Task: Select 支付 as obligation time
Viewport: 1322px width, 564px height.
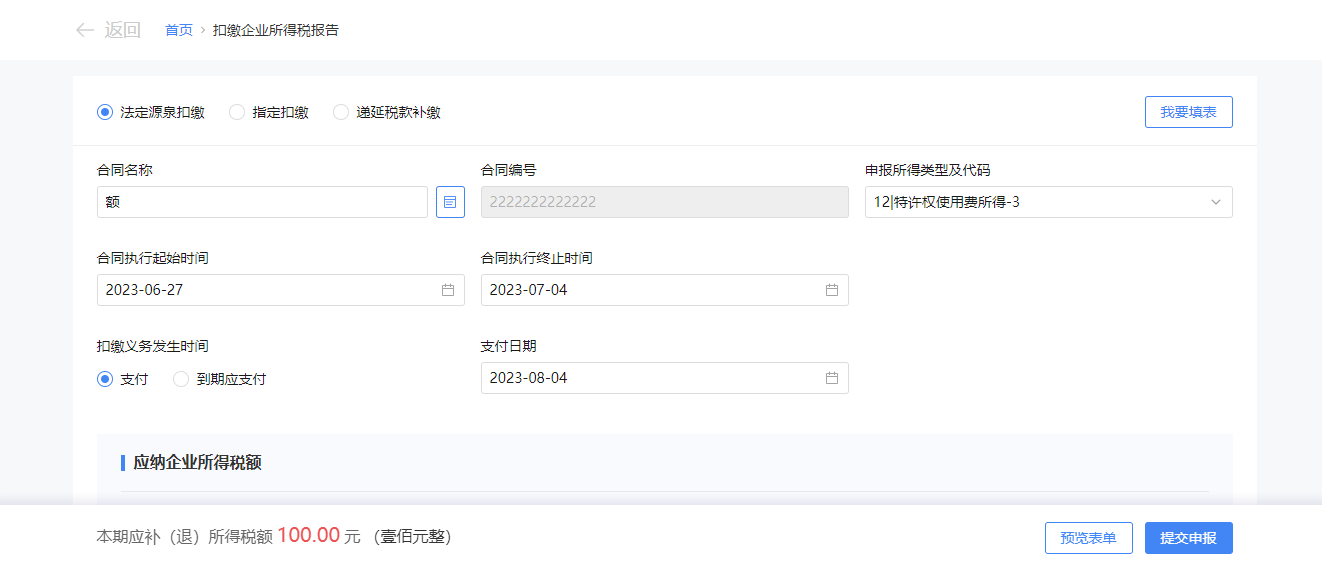Action: 105,380
